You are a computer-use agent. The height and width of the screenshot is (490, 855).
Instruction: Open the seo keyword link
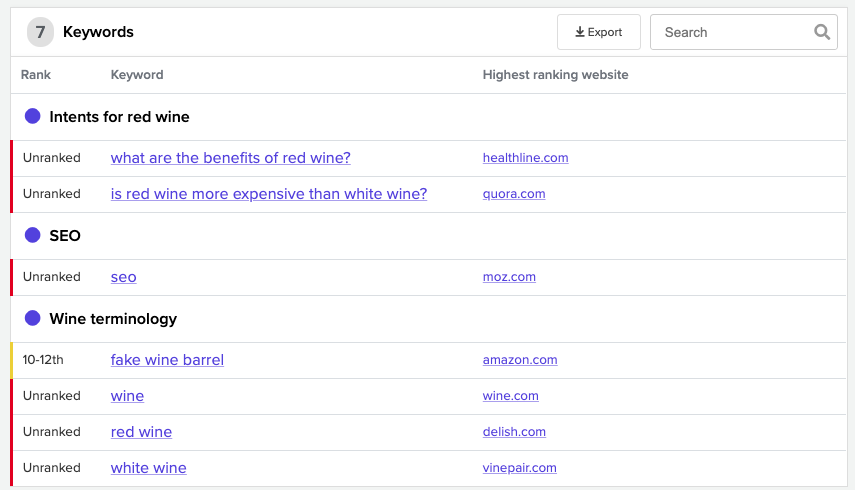(x=124, y=277)
